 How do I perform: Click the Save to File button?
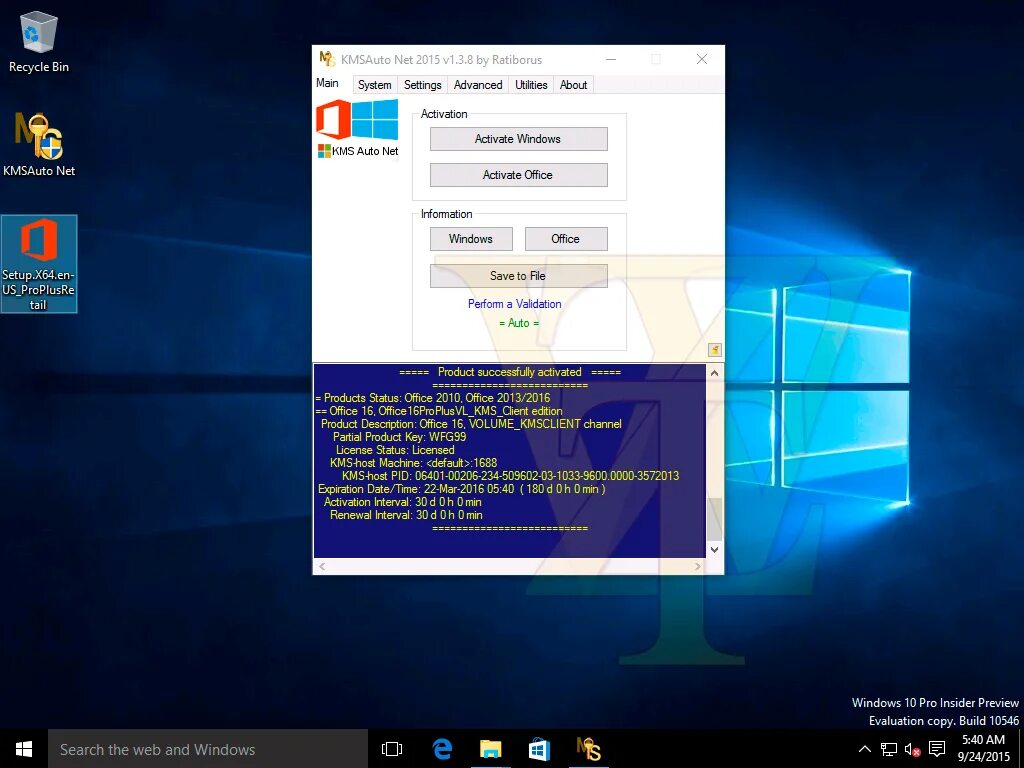(x=519, y=276)
